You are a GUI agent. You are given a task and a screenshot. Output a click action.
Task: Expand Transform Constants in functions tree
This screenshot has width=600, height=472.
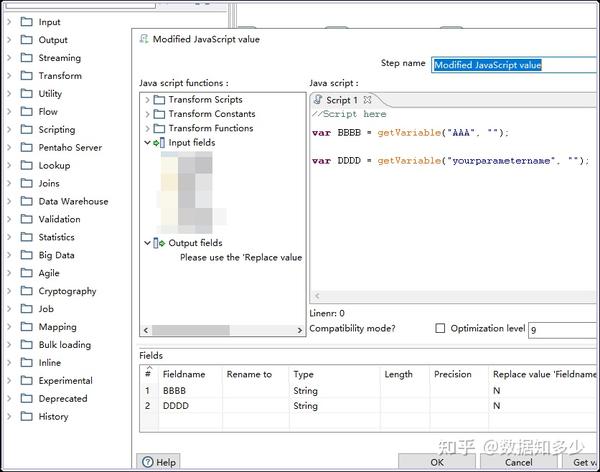point(147,114)
